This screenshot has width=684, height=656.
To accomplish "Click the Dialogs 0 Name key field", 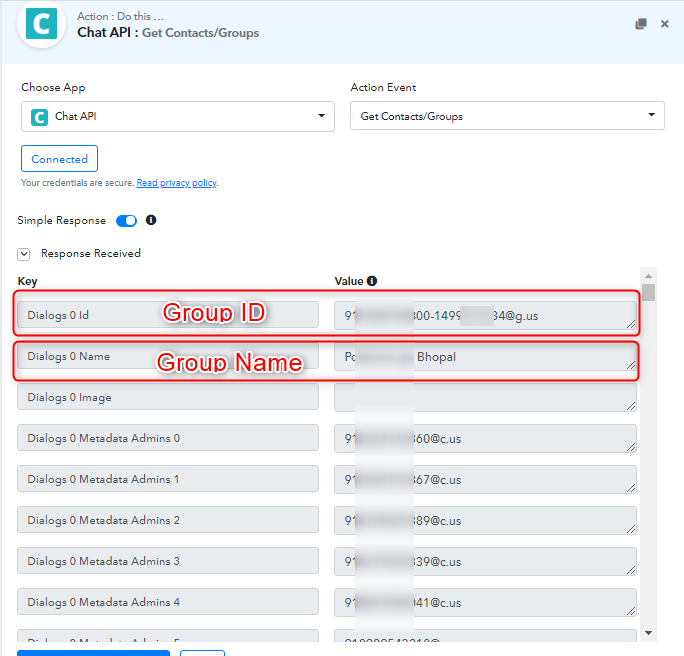I will (x=168, y=356).
